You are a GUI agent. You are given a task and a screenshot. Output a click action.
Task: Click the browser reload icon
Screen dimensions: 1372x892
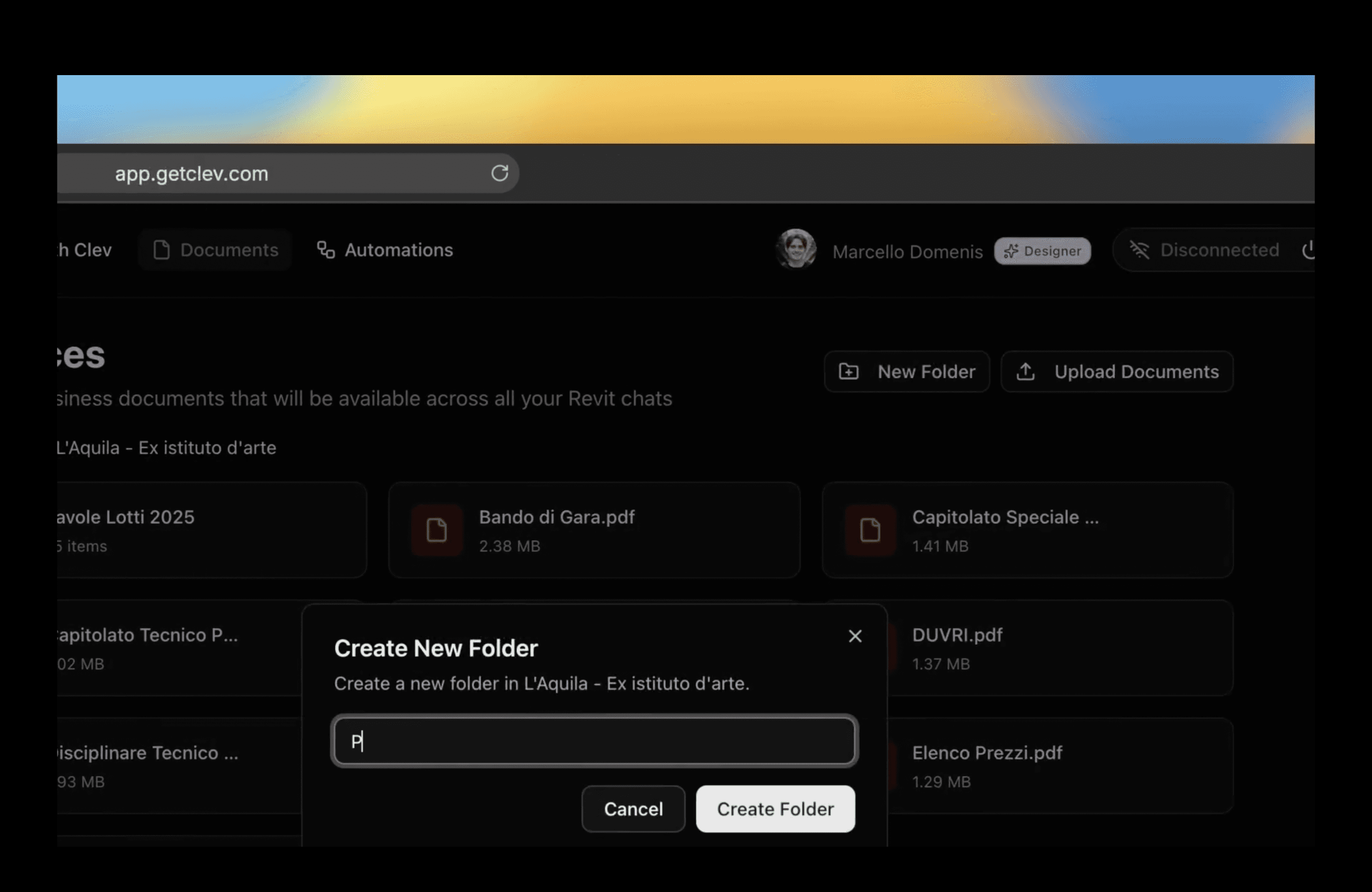[499, 173]
